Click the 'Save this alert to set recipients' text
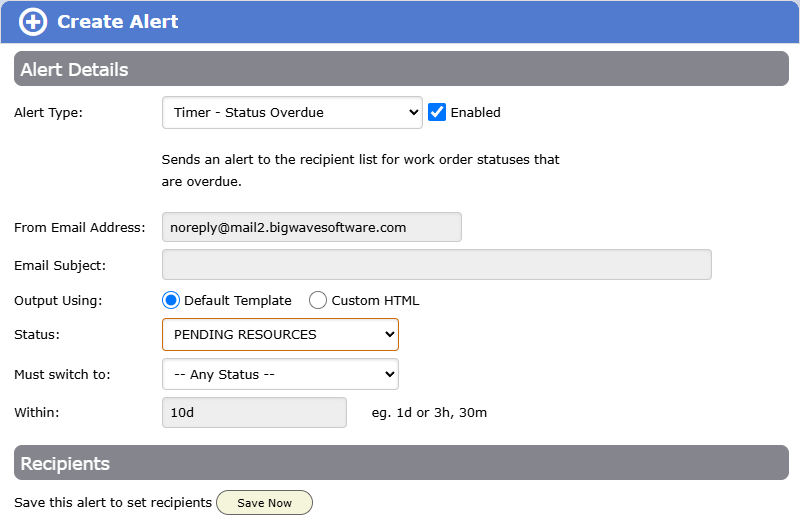This screenshot has width=800, height=525. tap(113, 503)
